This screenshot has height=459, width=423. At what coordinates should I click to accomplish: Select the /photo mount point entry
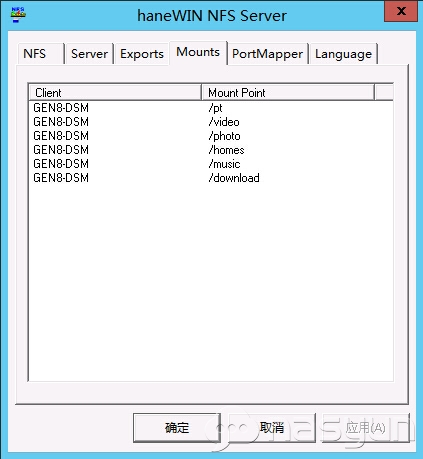click(224, 136)
